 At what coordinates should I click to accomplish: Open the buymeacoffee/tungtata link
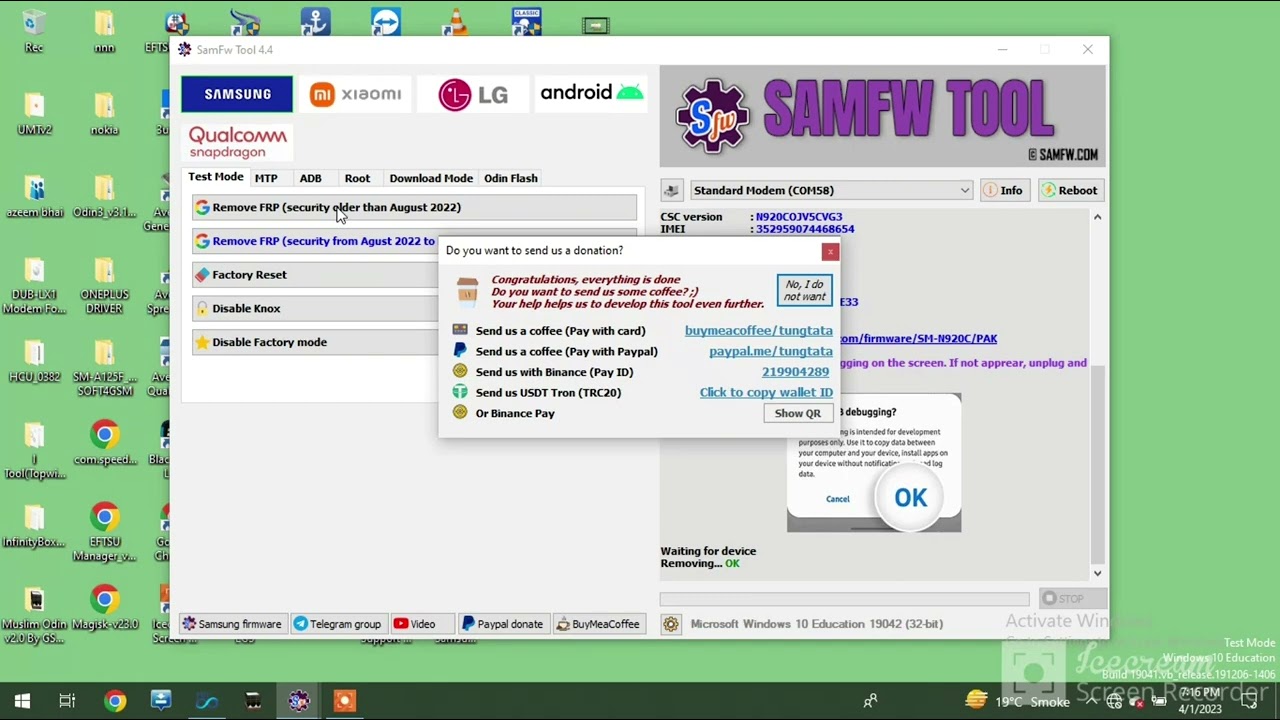pos(758,331)
